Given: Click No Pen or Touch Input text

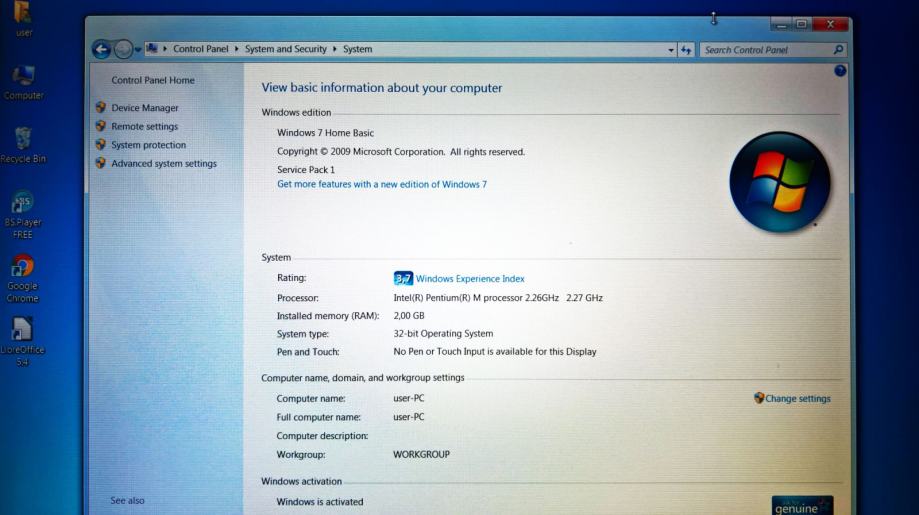Looking at the screenshot, I should [x=495, y=352].
